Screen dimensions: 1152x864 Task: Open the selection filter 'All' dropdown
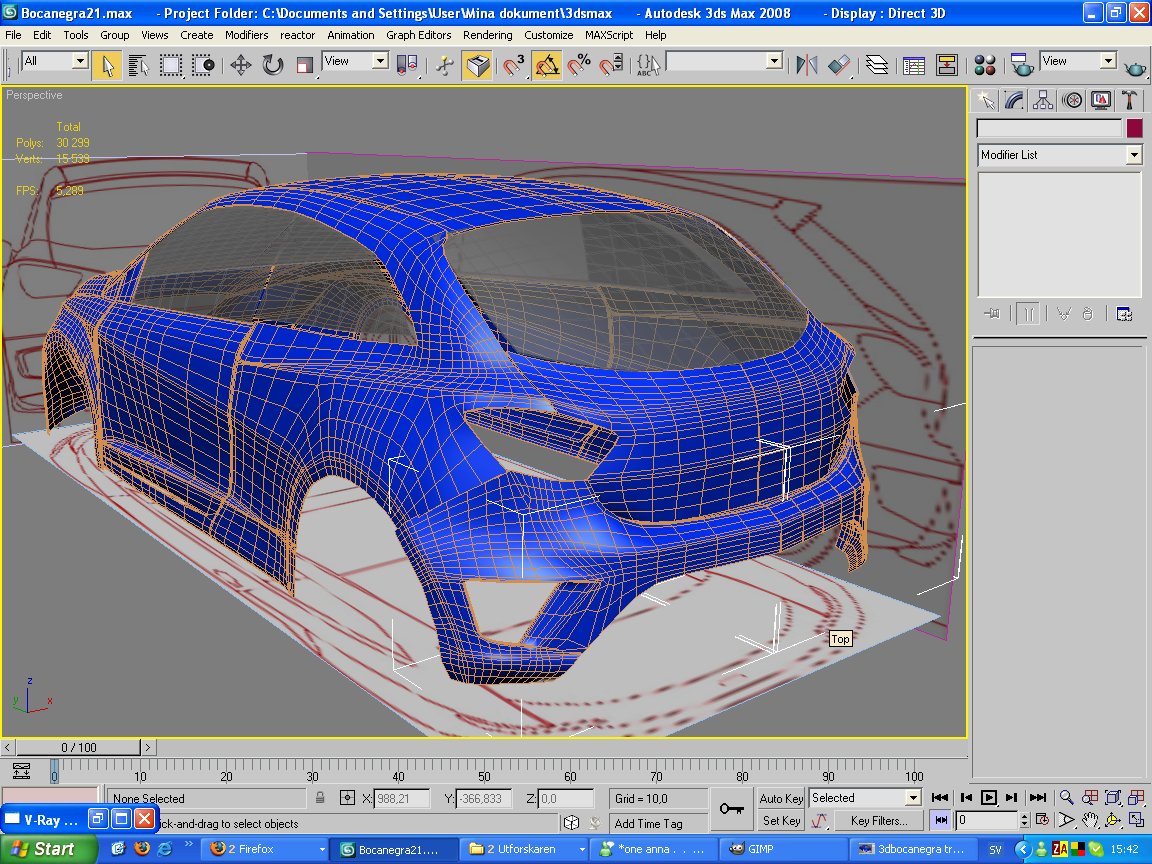pyautogui.click(x=80, y=61)
